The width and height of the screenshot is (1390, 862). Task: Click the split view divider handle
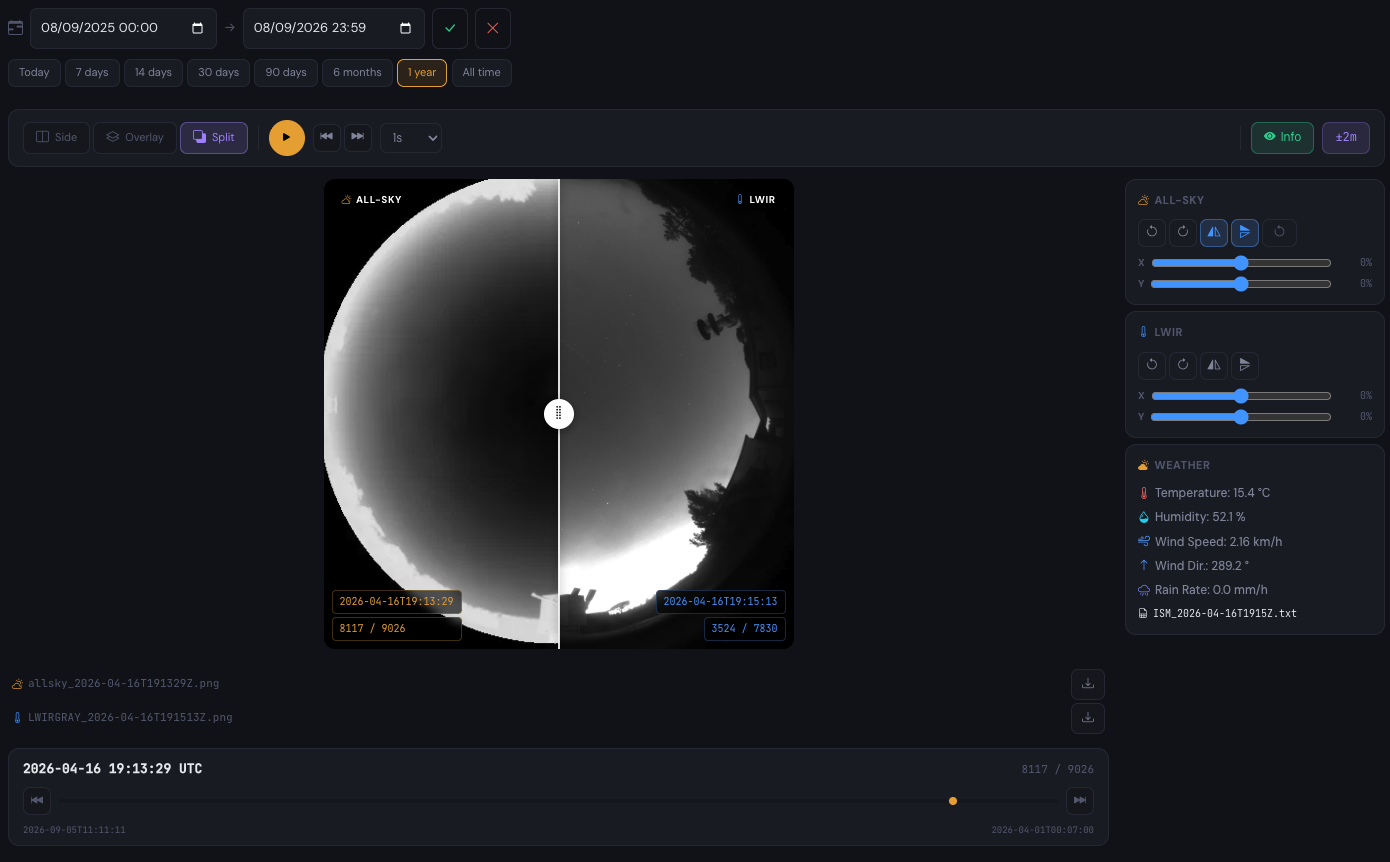click(559, 413)
